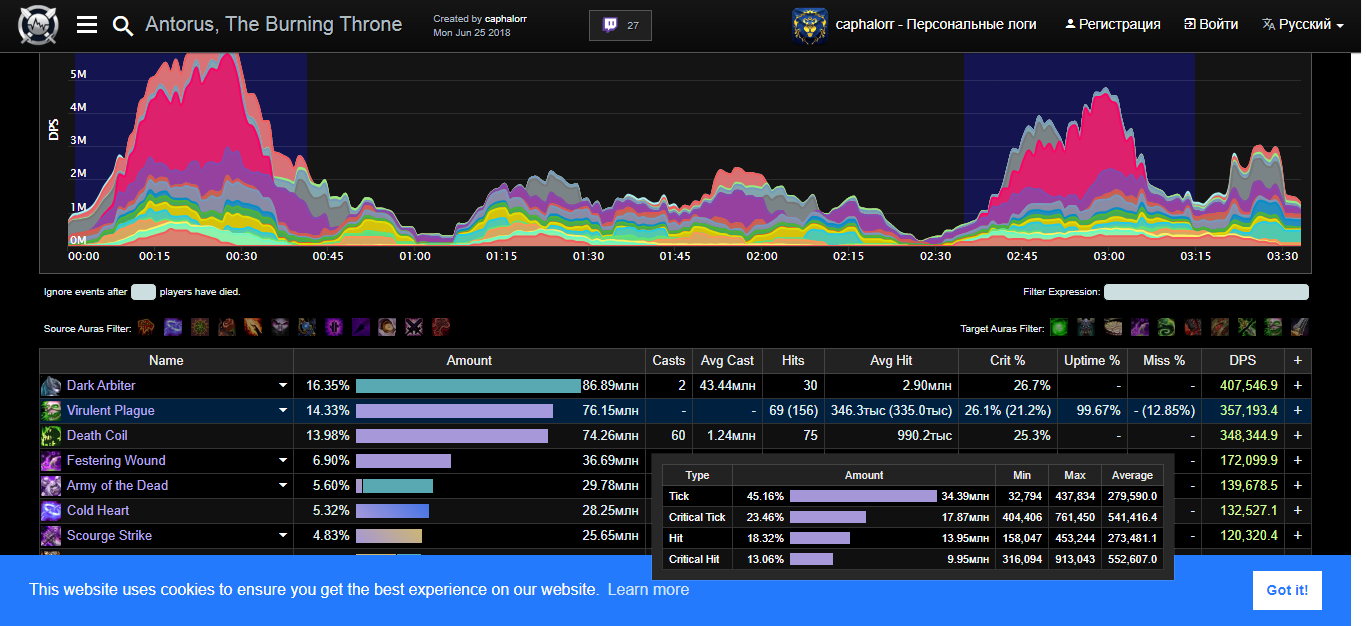The width and height of the screenshot is (1366, 626).
Task: Click the last Source Auras Filter icon
Action: pyautogui.click(x=441, y=327)
